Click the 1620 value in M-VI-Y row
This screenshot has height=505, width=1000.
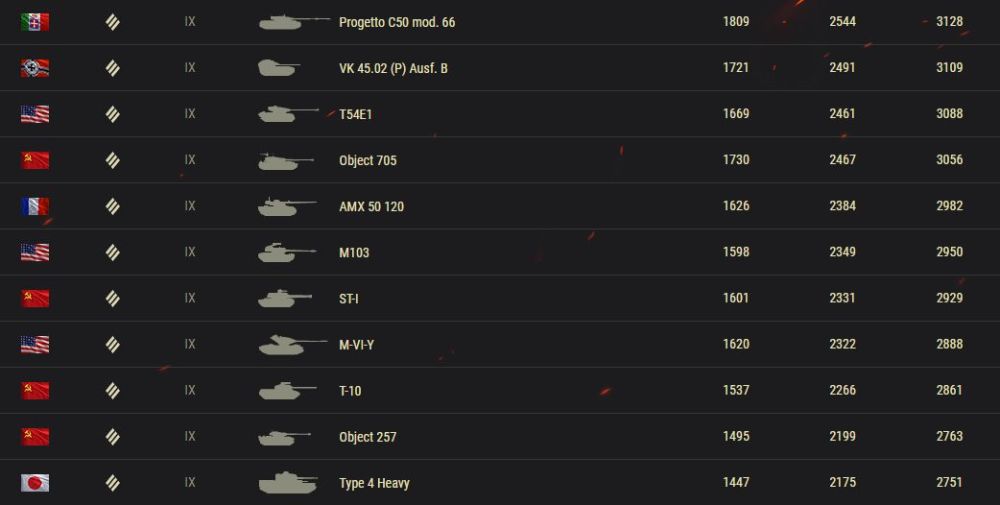[x=736, y=344]
